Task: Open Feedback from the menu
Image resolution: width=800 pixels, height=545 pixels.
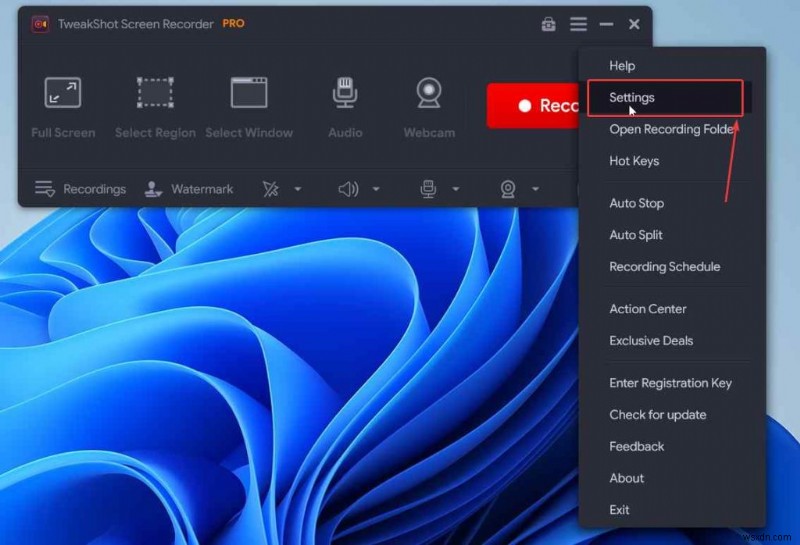Action: pos(637,447)
